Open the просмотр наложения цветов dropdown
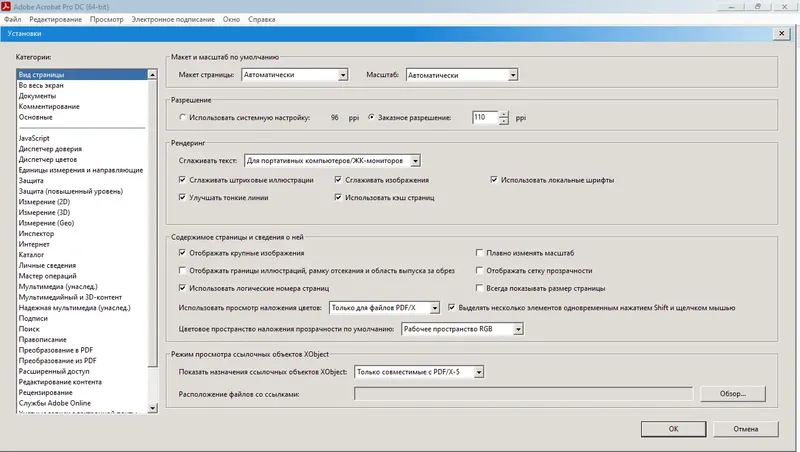This screenshot has height=452, width=800. click(x=384, y=308)
